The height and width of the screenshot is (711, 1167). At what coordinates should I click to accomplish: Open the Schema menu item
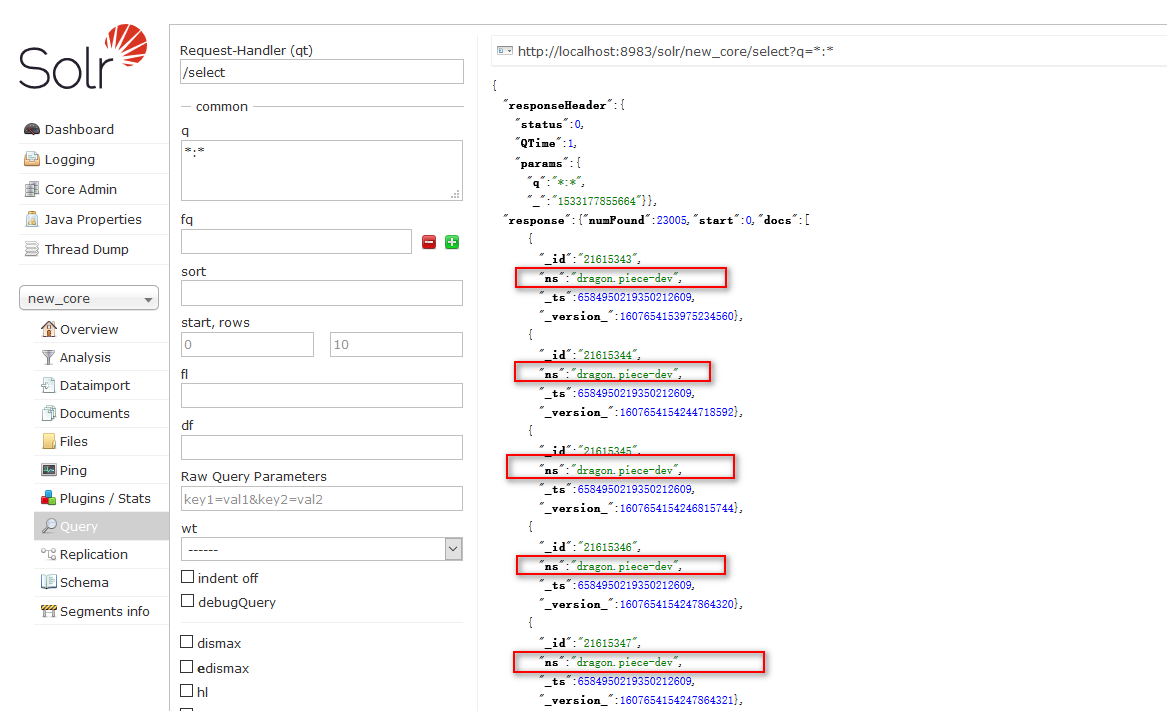84,582
